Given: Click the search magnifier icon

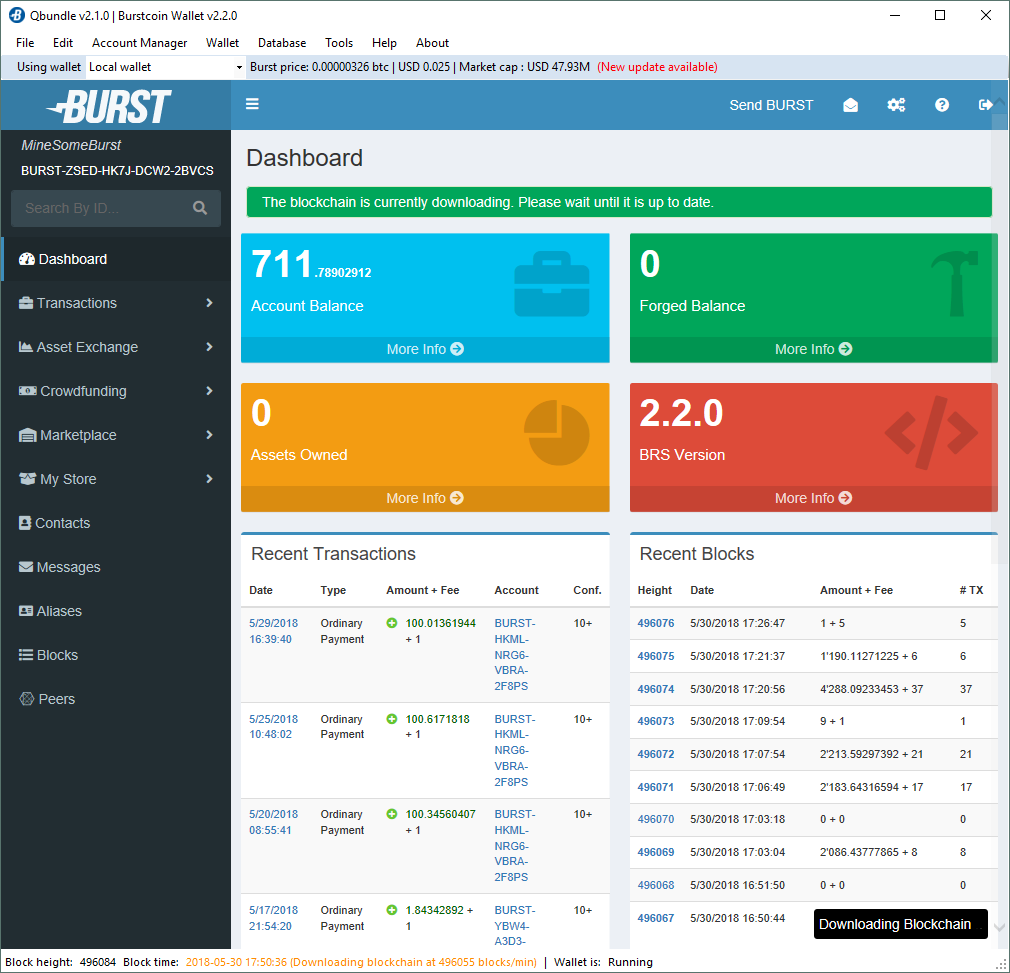Looking at the screenshot, I should click(200, 208).
